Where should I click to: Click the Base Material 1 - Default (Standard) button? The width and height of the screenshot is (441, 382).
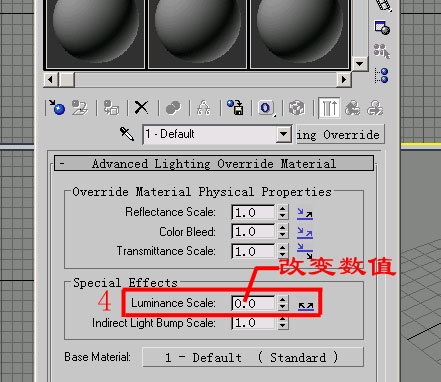252,357
